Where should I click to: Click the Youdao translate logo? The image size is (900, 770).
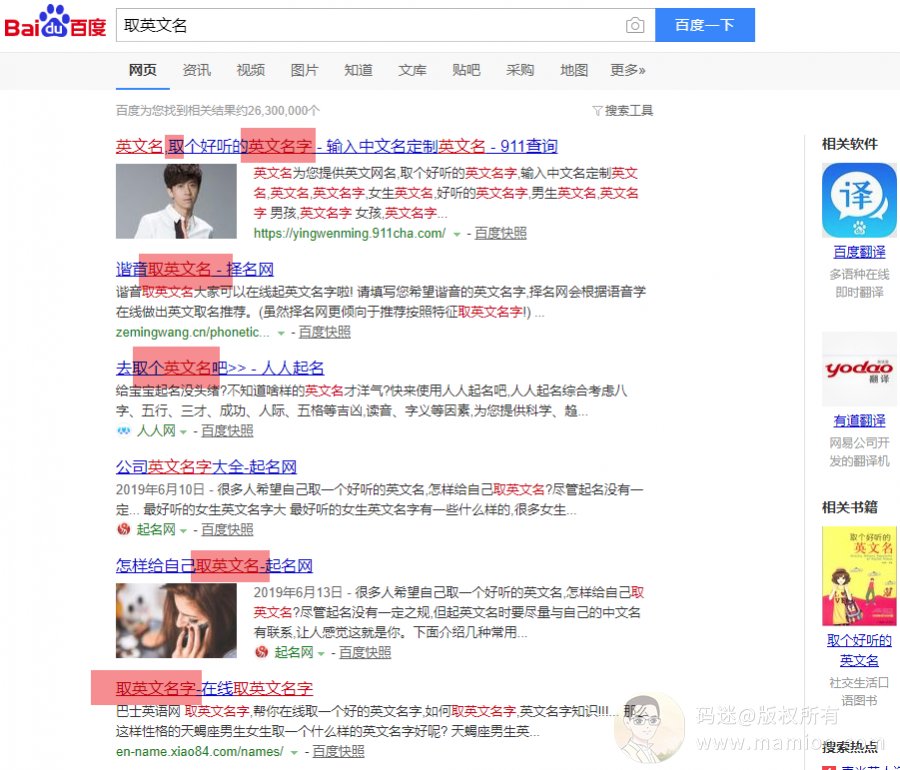click(x=859, y=368)
